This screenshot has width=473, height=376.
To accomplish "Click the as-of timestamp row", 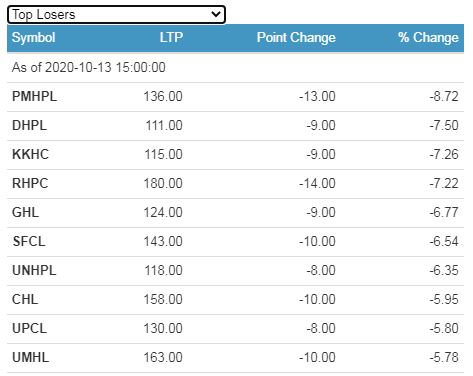I will [235, 68].
